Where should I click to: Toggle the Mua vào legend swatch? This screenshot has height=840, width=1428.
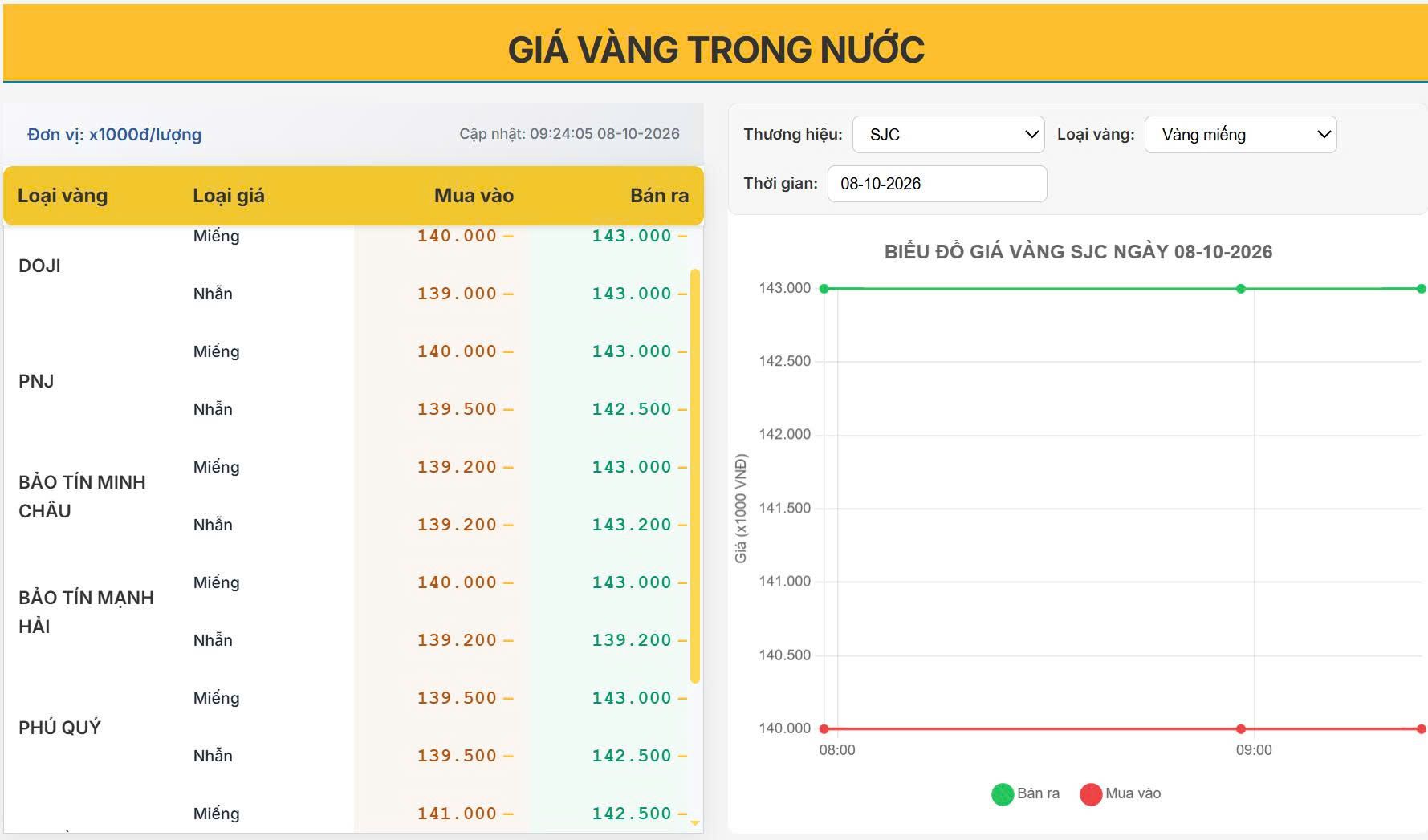tap(1091, 794)
